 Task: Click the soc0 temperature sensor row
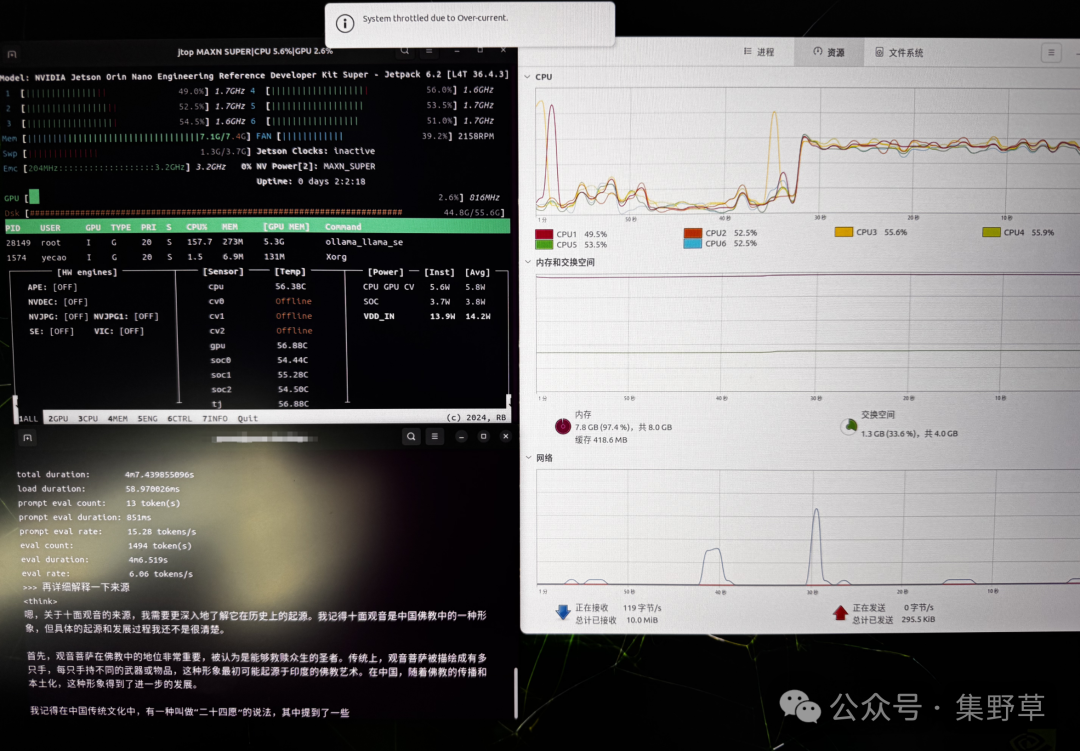[x=259, y=360]
